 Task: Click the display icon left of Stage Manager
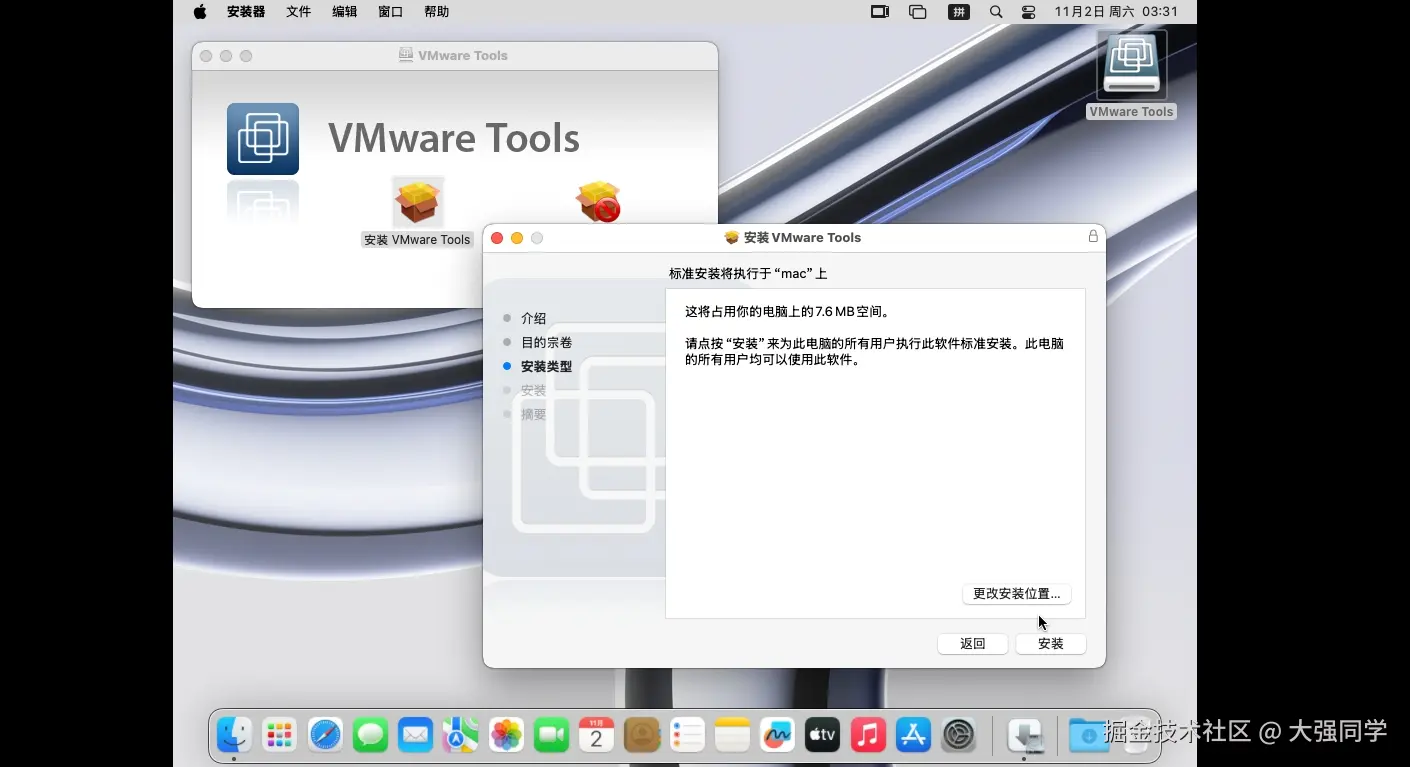pyautogui.click(x=880, y=12)
